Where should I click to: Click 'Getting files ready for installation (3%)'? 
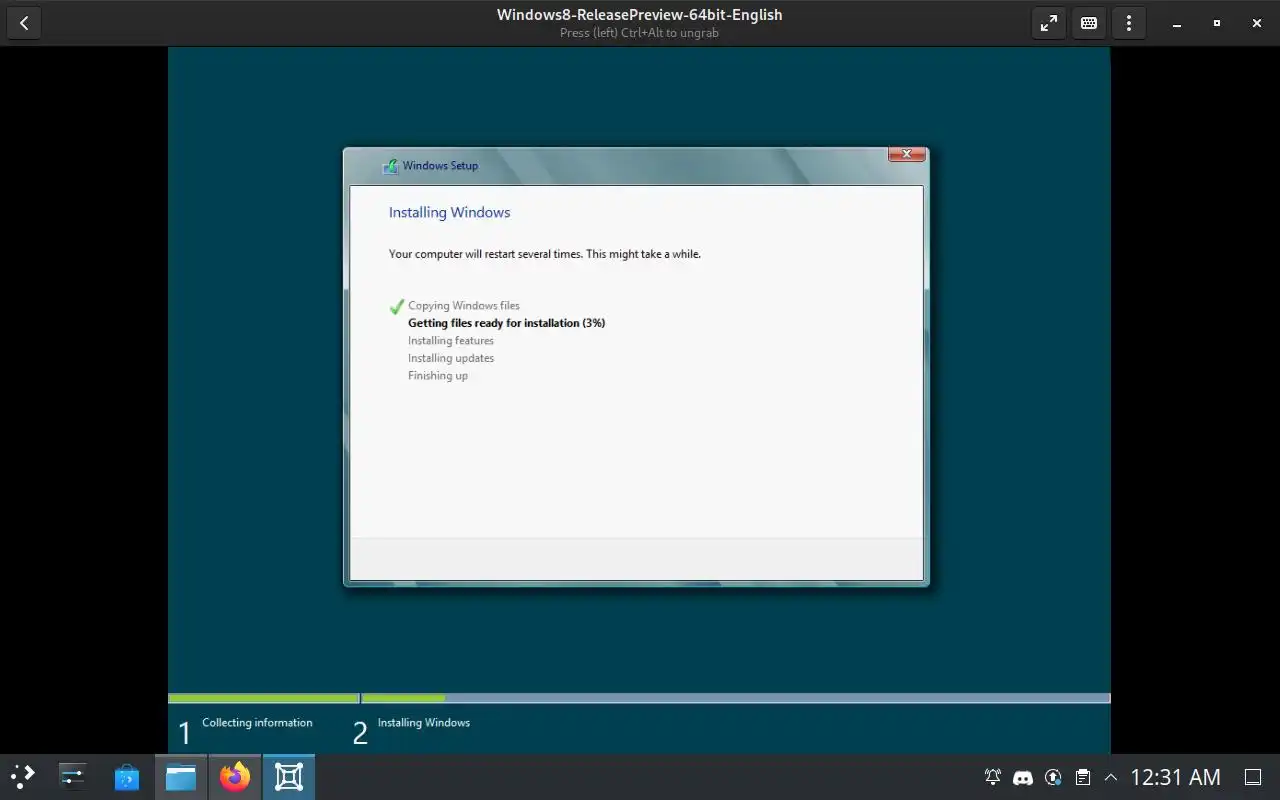[506, 323]
